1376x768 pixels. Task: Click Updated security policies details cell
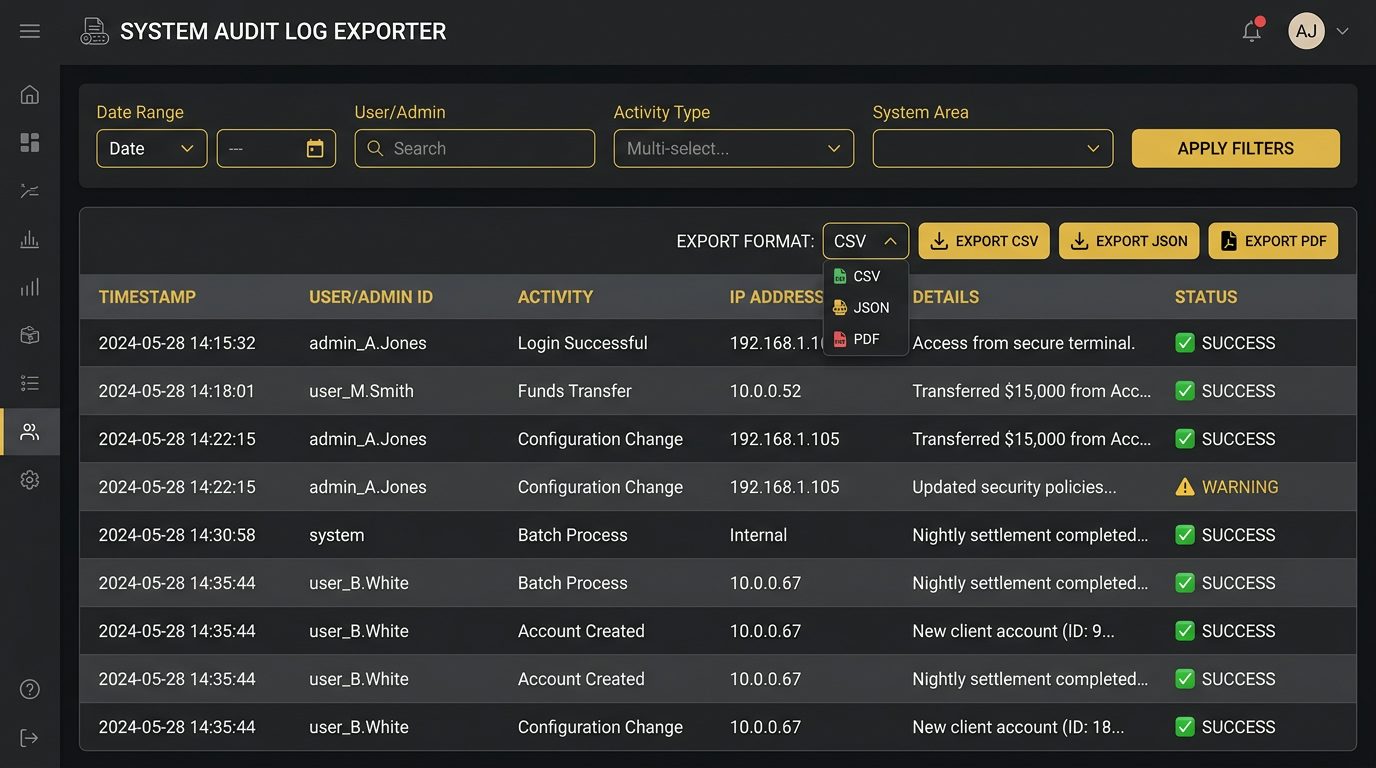tap(1014, 487)
